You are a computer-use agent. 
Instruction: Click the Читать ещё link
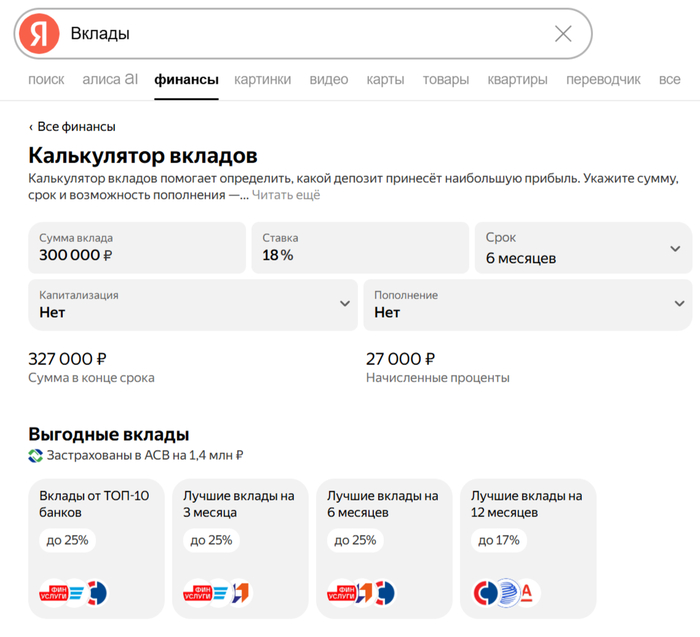(x=286, y=195)
